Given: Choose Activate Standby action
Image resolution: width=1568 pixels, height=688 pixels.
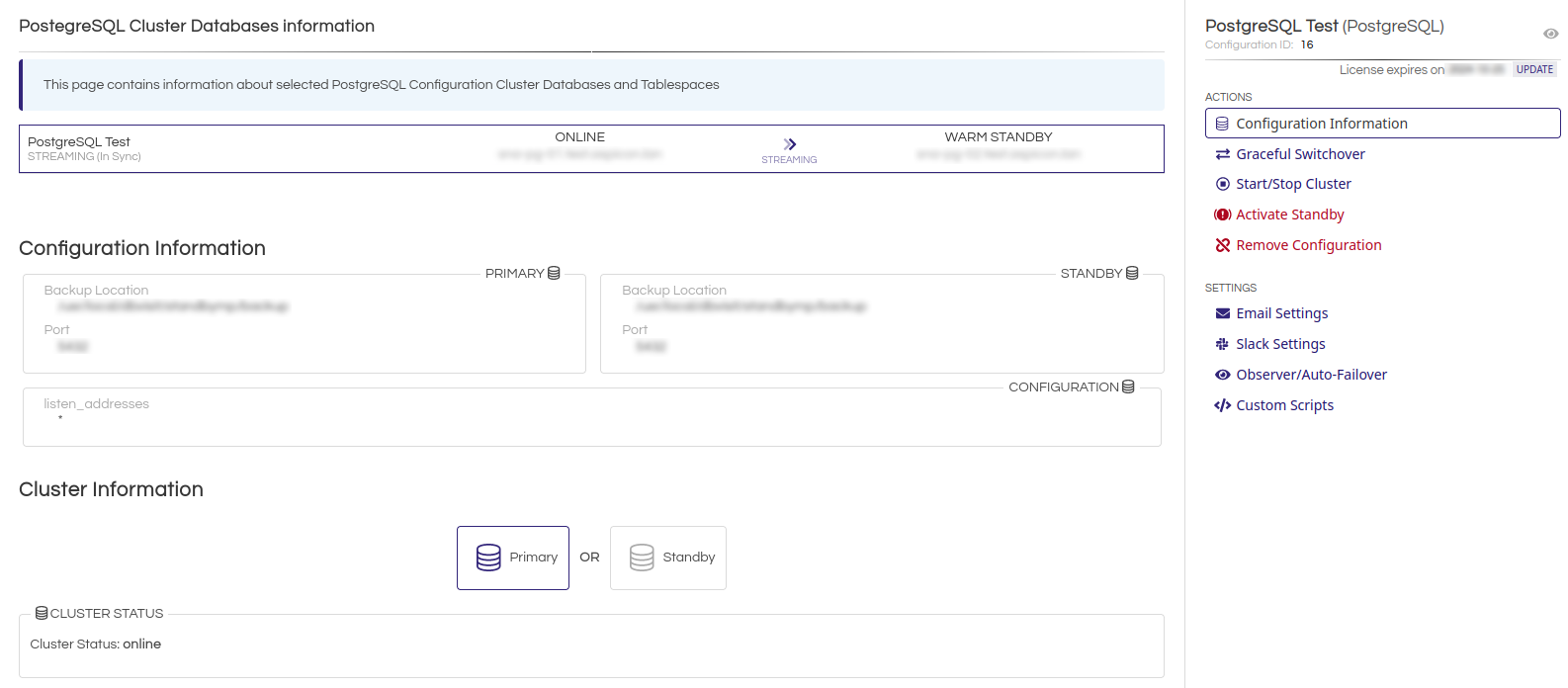Looking at the screenshot, I should coord(1290,215).
